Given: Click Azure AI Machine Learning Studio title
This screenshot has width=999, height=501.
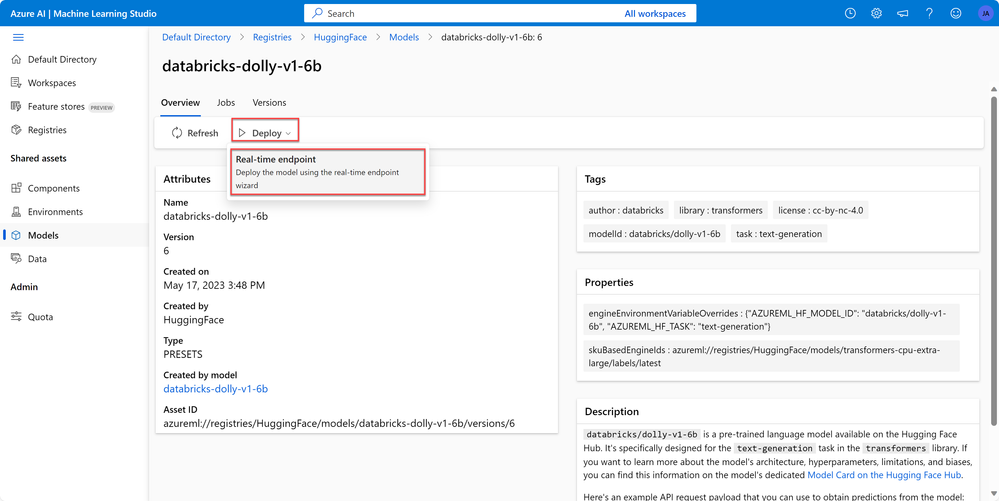Looking at the screenshot, I should [83, 13].
